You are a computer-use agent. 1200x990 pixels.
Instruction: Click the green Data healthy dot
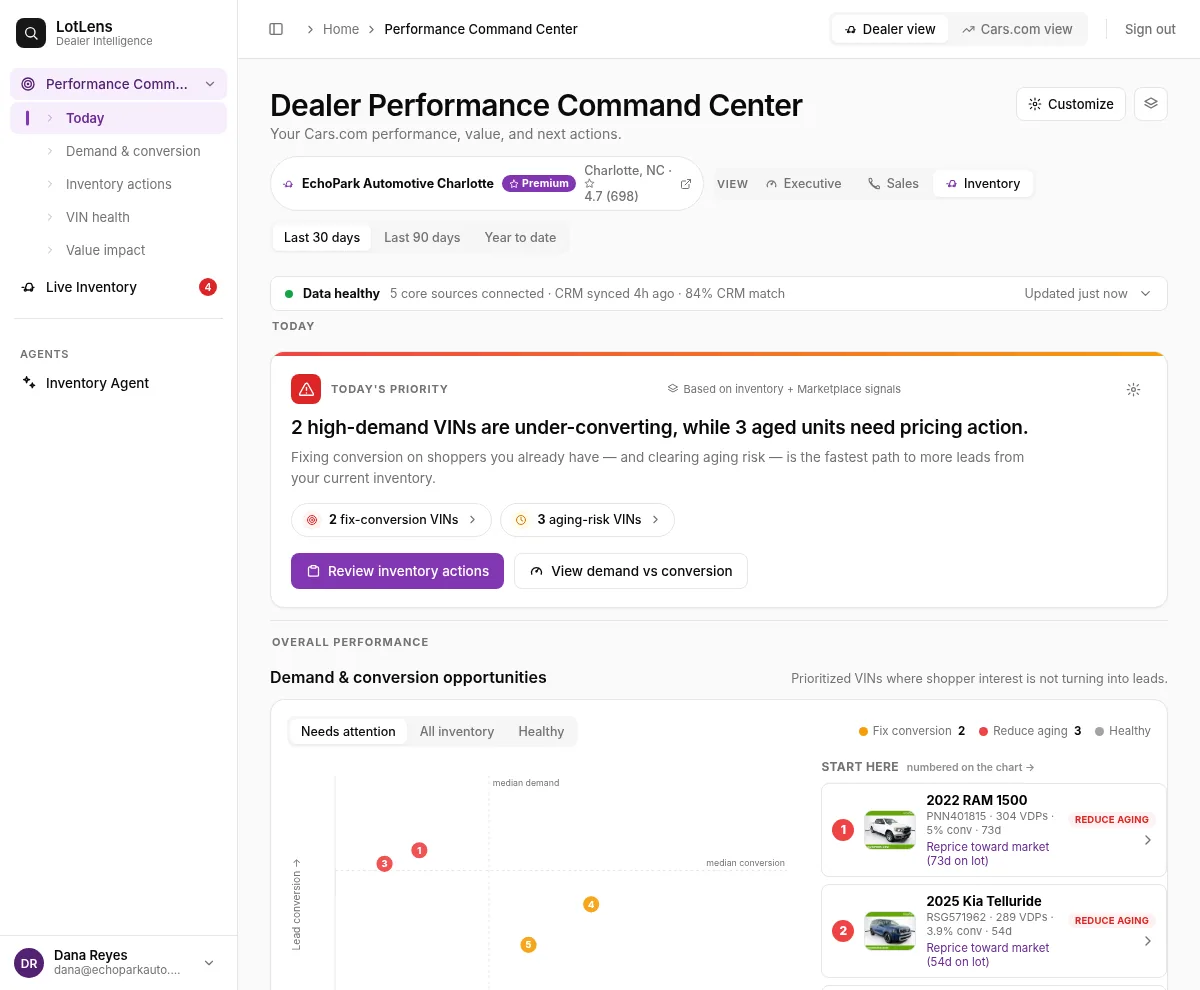click(289, 294)
